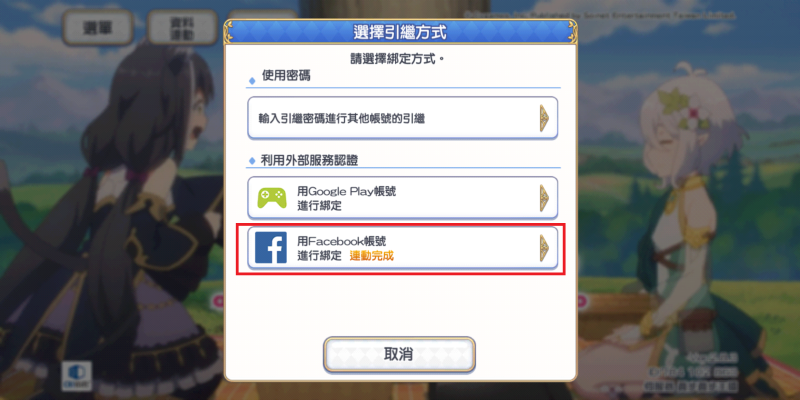Click the orange 連動完成 status label
This screenshot has height=400, width=800.
click(x=371, y=256)
